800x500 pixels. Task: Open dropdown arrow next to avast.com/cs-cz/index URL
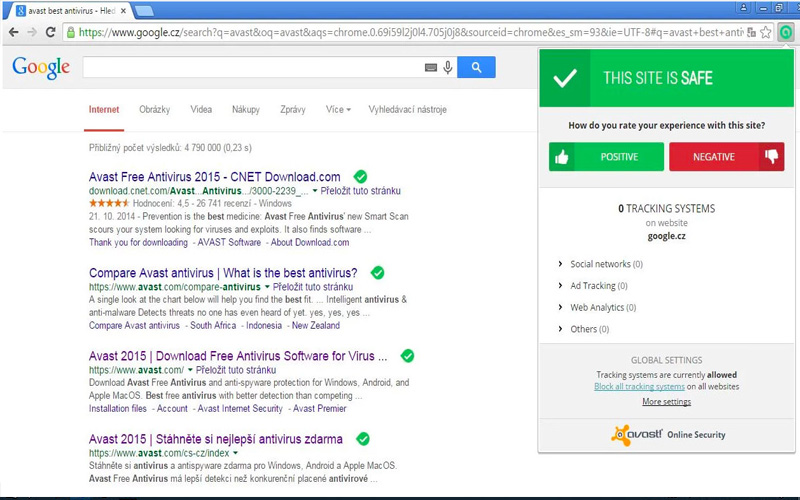(x=235, y=453)
